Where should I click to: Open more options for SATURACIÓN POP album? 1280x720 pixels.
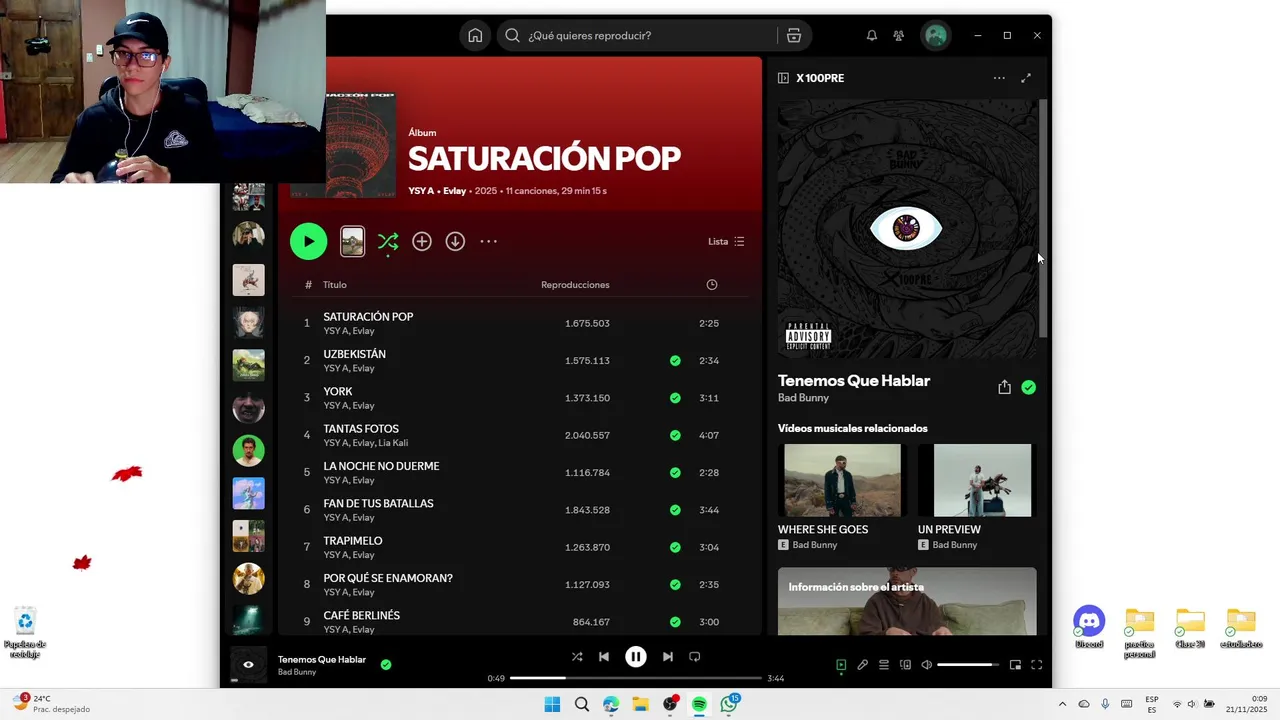488,241
